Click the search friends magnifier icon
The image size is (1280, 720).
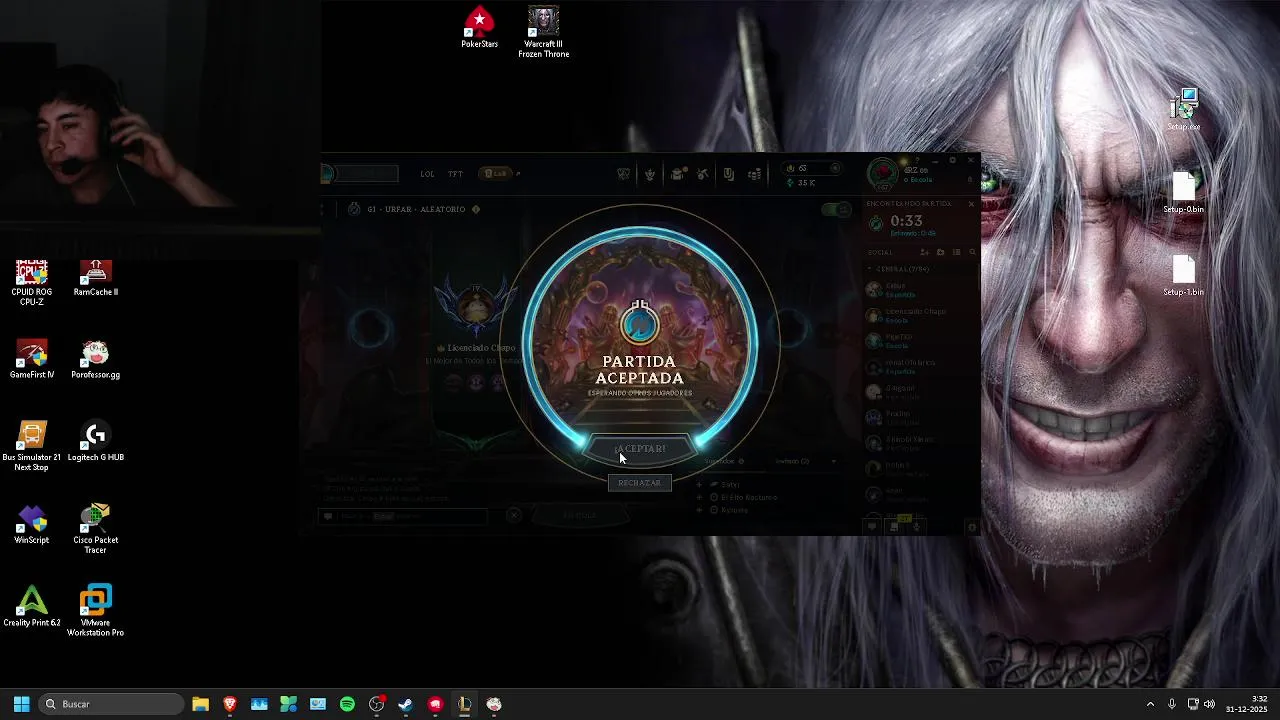coord(972,252)
